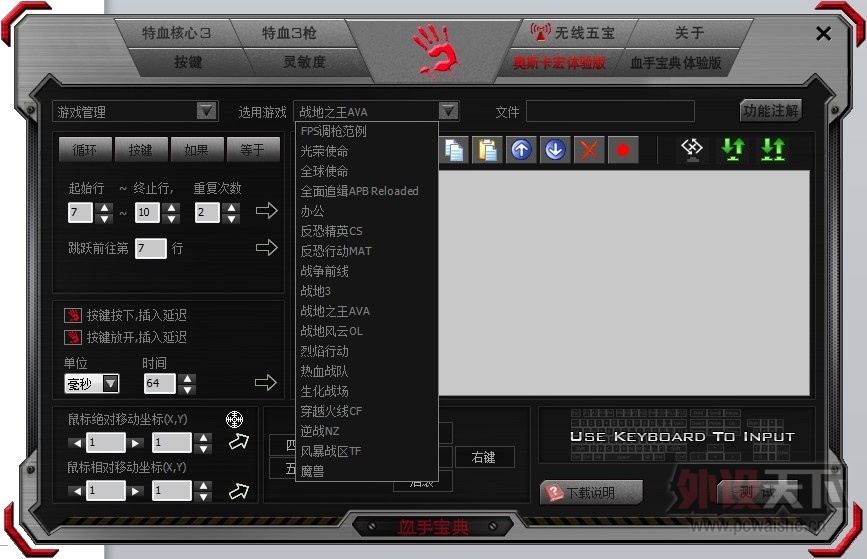Increase the 终止行 value stepper

coord(172,207)
